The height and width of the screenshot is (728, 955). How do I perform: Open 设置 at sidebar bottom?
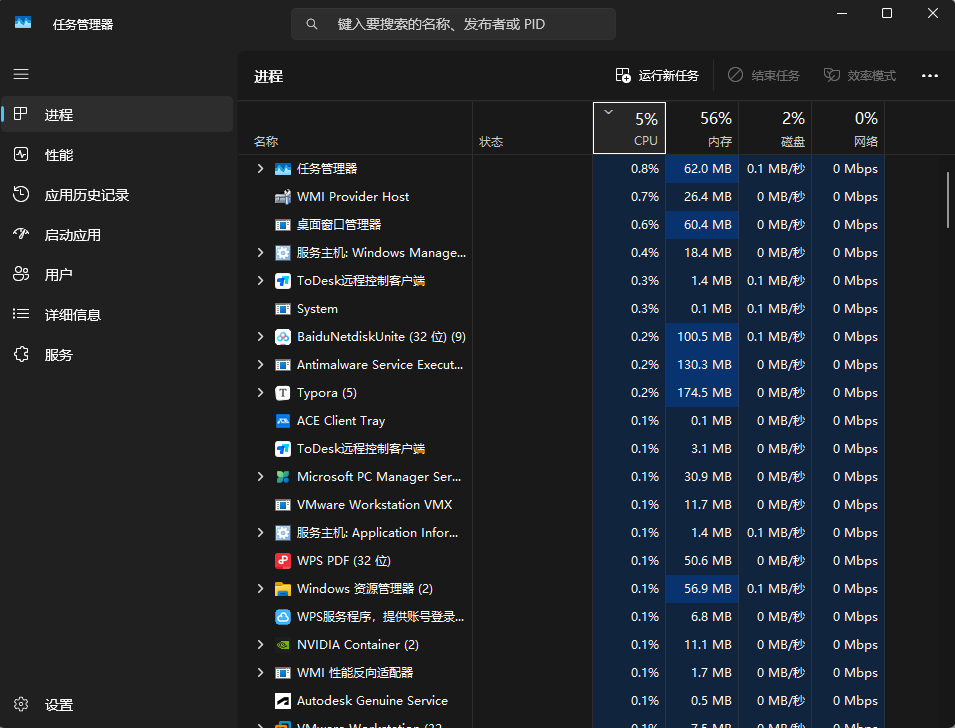coord(117,704)
